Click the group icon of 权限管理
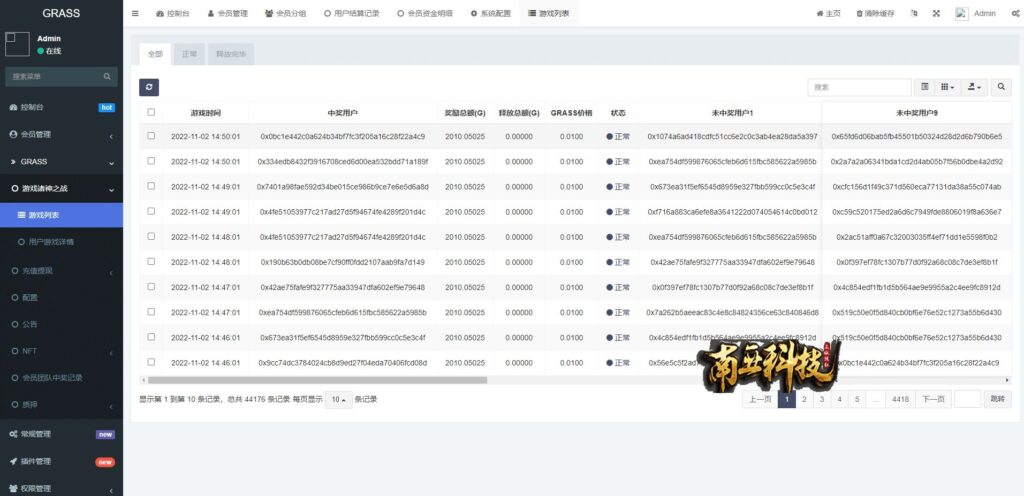The height and width of the screenshot is (496, 1024). point(13,489)
